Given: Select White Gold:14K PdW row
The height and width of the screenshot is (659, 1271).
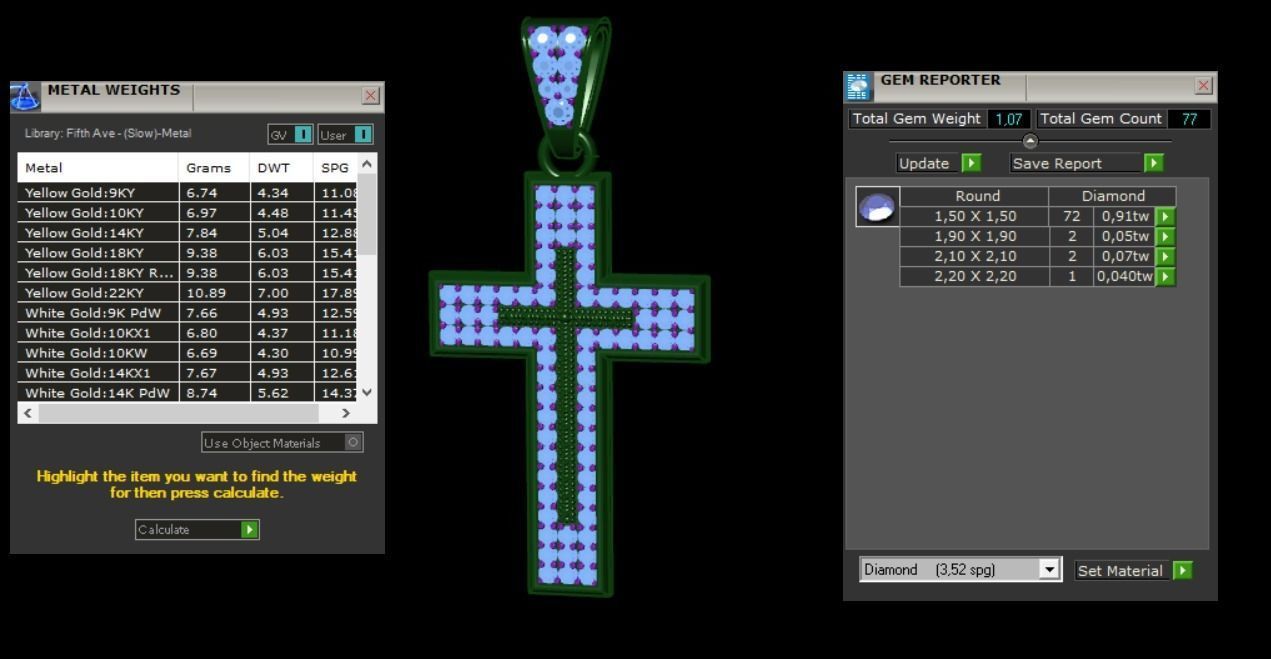Looking at the screenshot, I should [x=188, y=393].
